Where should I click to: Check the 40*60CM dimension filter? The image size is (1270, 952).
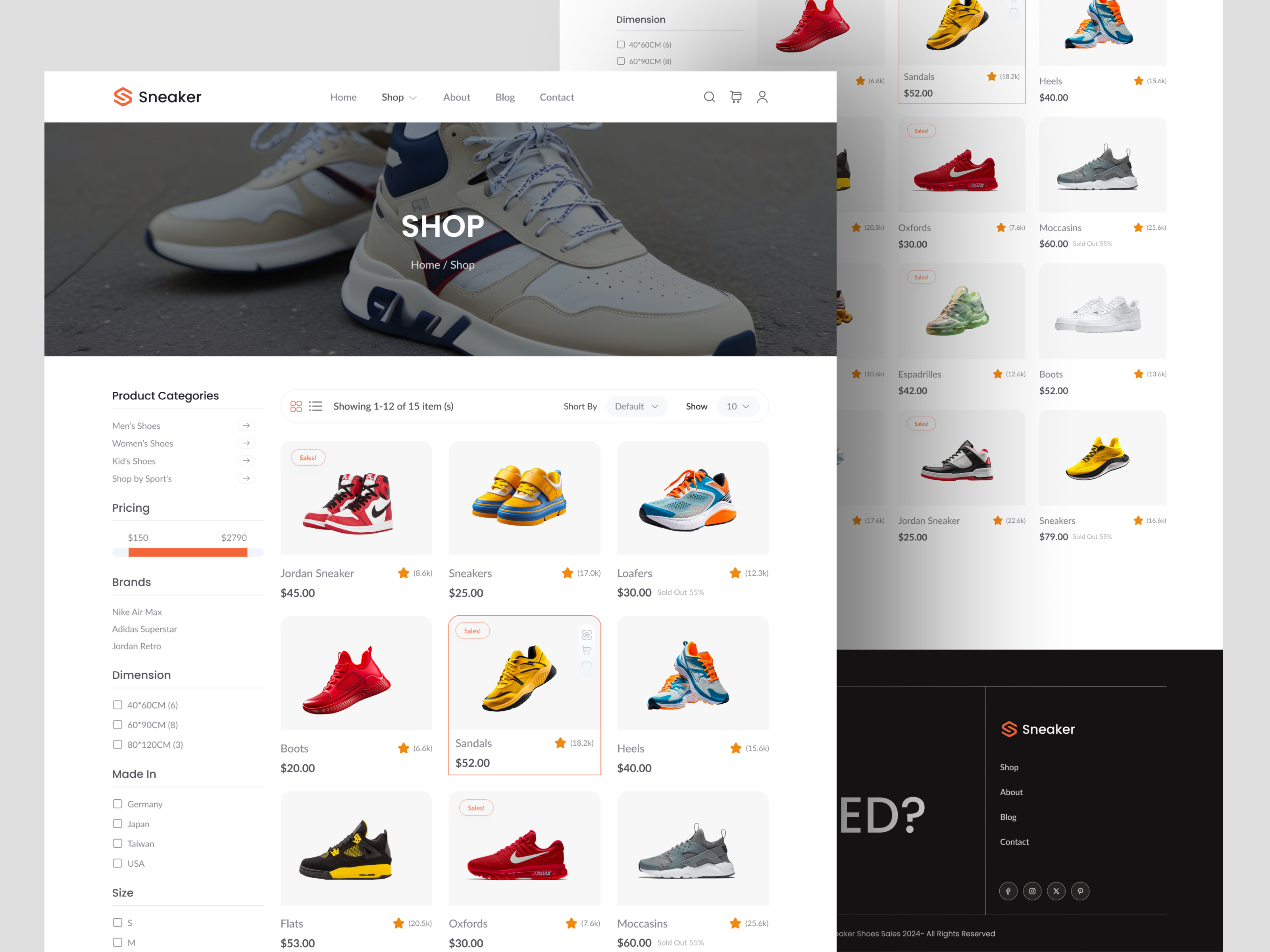coord(118,704)
